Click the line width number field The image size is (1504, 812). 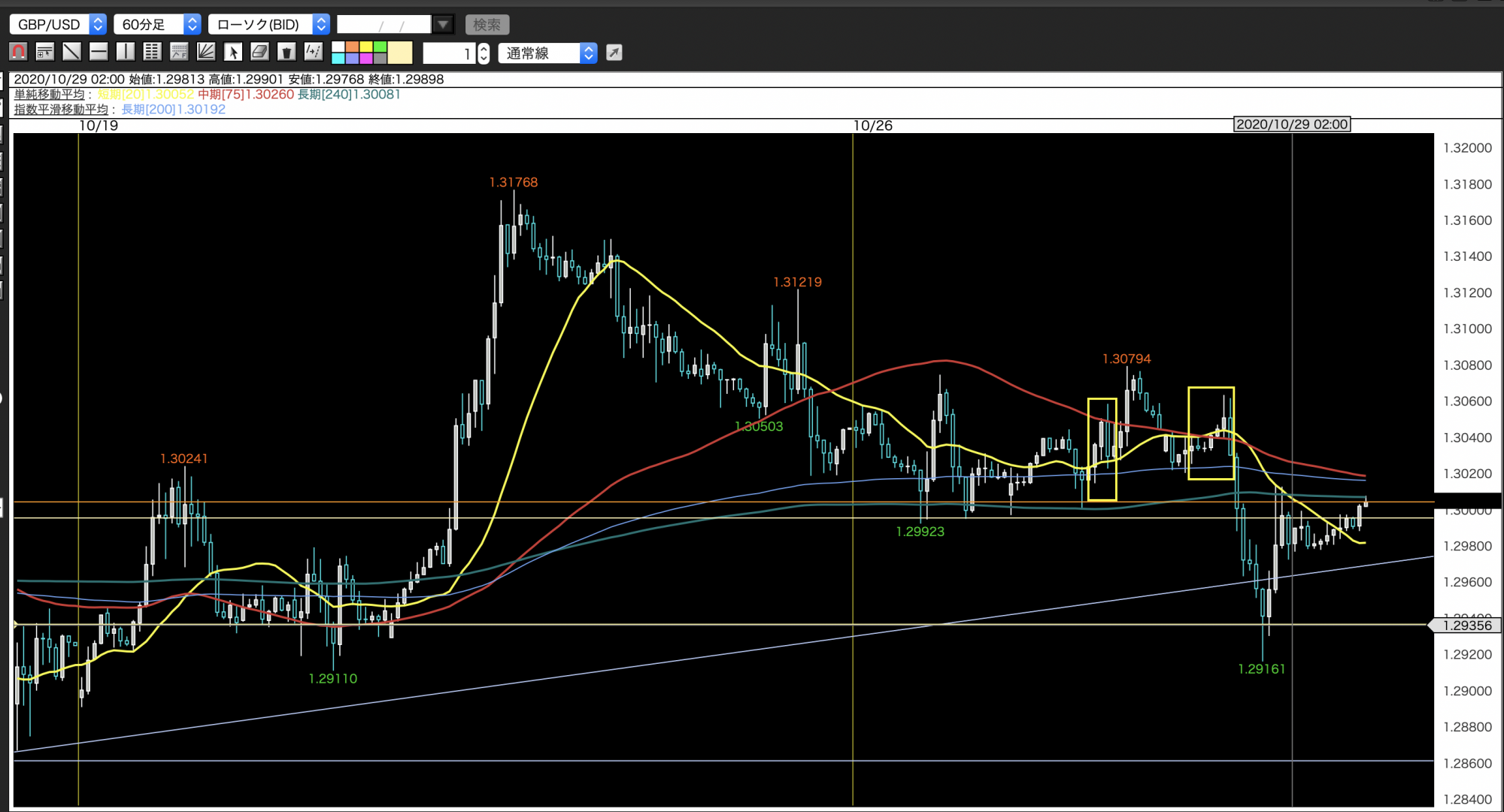click(x=450, y=53)
